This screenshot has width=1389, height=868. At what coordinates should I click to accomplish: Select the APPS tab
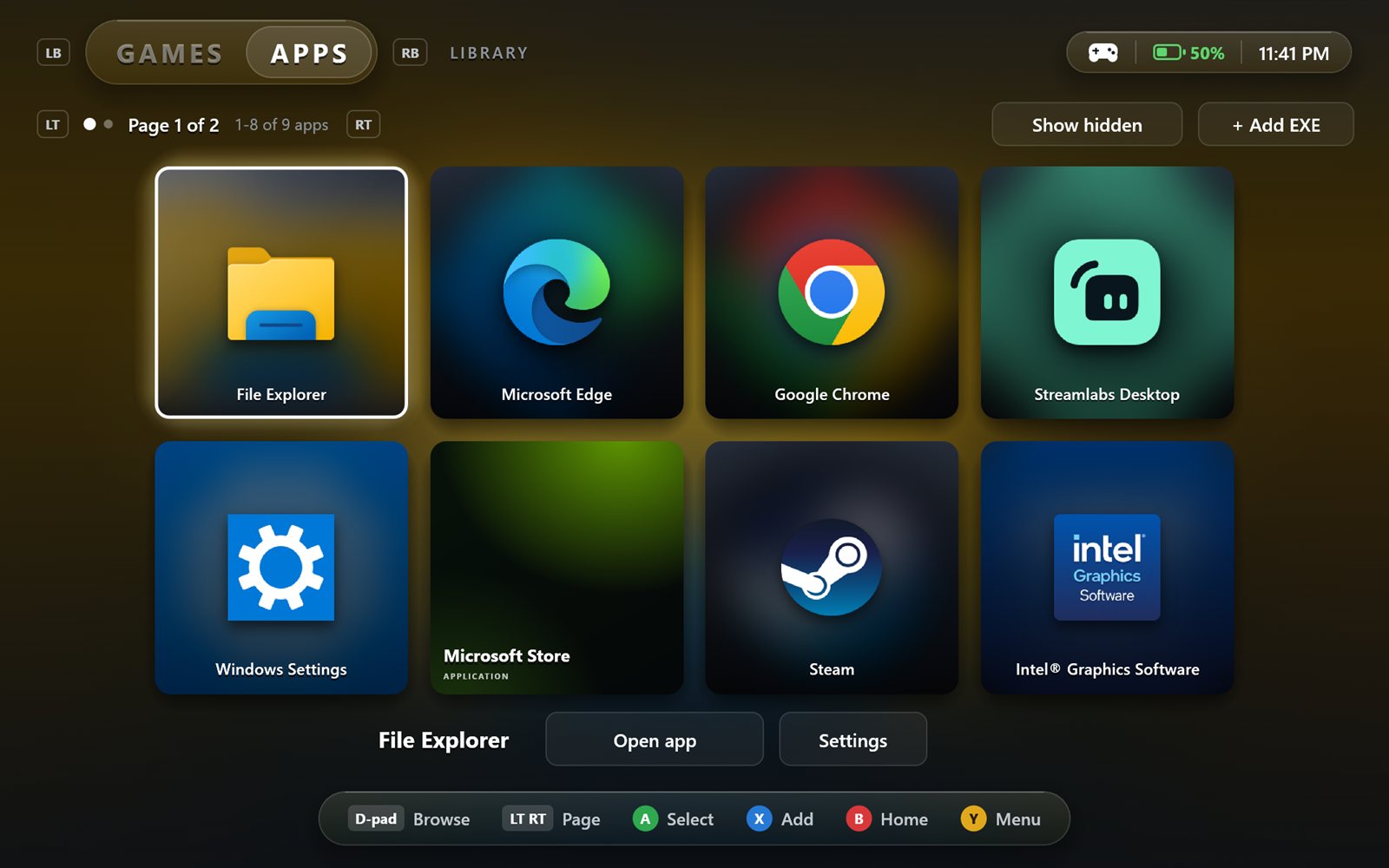(309, 53)
